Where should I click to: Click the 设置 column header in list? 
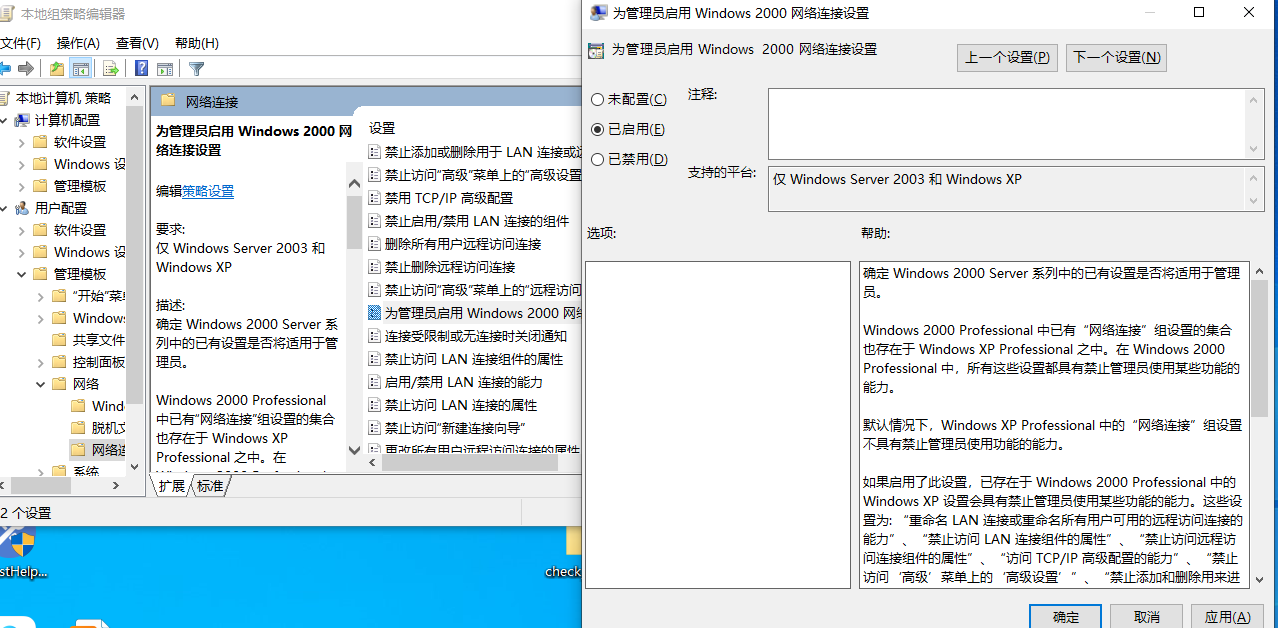pyautogui.click(x=382, y=128)
